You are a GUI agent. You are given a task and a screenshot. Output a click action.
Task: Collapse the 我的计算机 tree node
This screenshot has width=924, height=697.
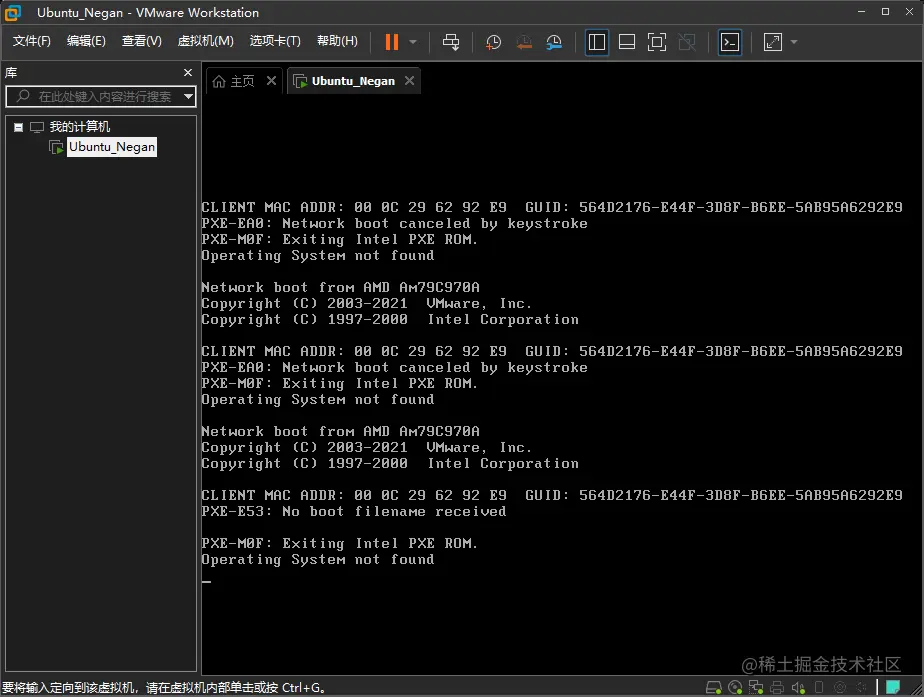(x=18, y=127)
